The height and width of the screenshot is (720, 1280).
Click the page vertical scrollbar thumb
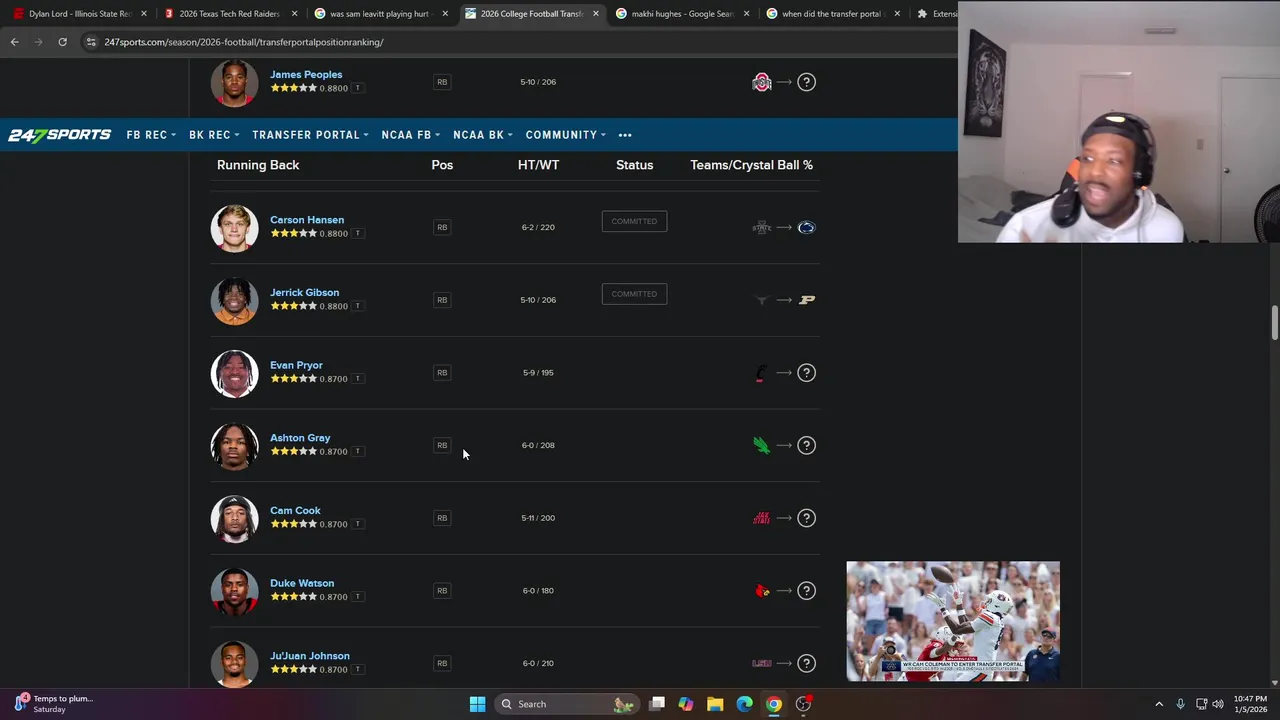[1275, 323]
